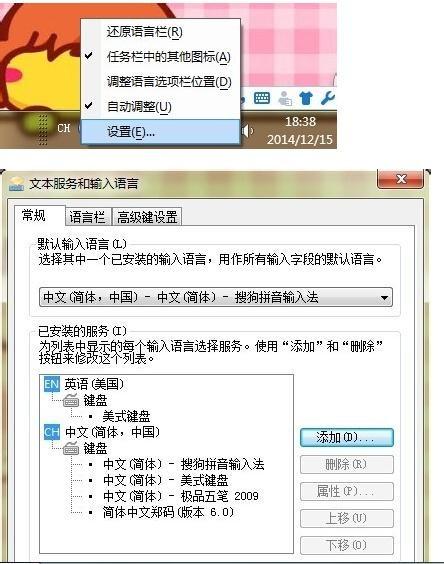Open the wrench tools icon
This screenshot has width=444, height=564.
pos(327,98)
